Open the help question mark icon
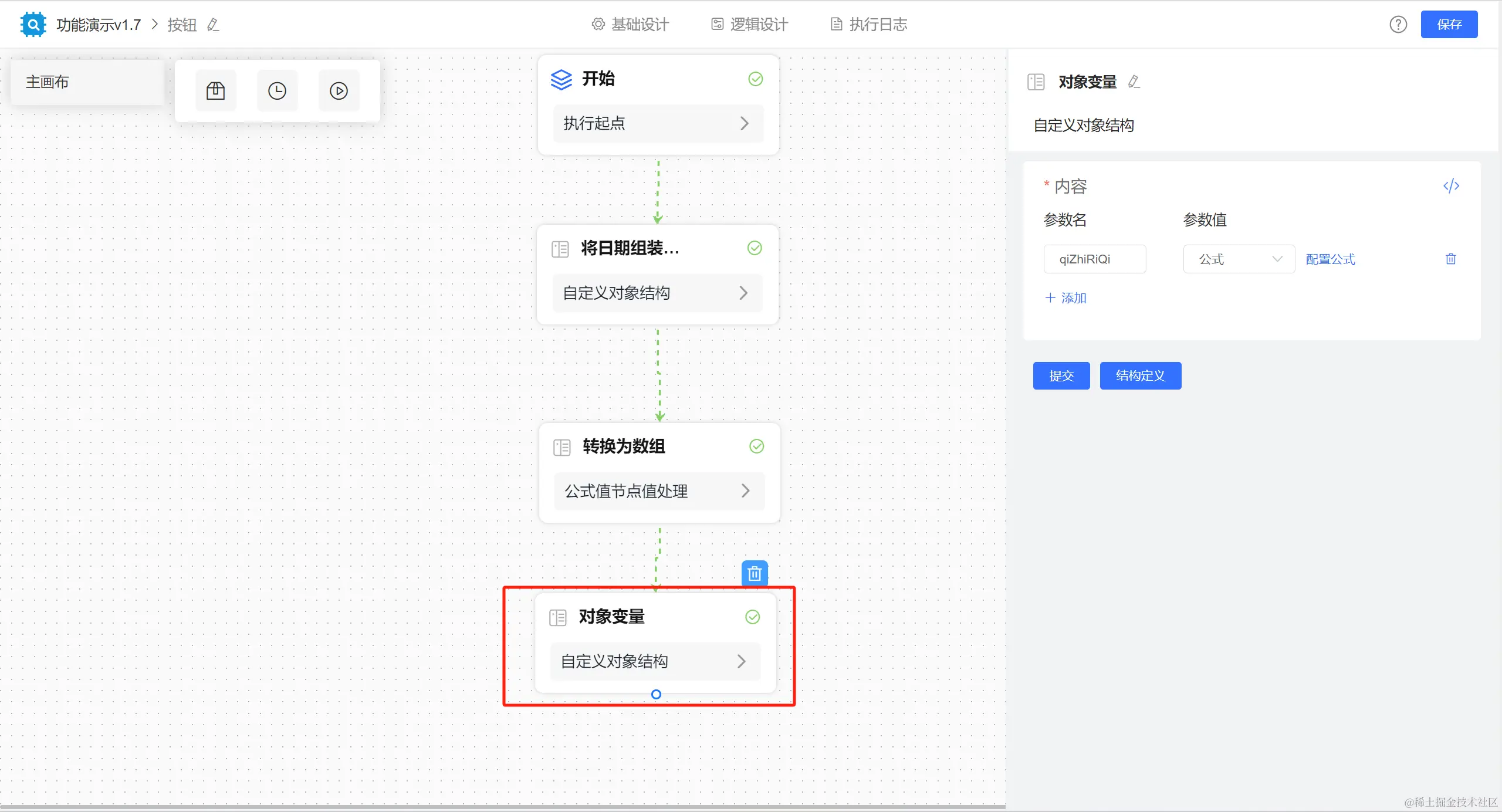The height and width of the screenshot is (812, 1502). [1398, 25]
